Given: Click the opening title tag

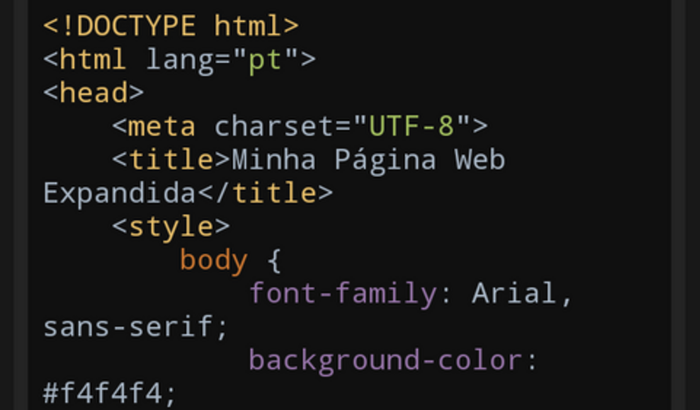Looking at the screenshot, I should (x=171, y=160).
